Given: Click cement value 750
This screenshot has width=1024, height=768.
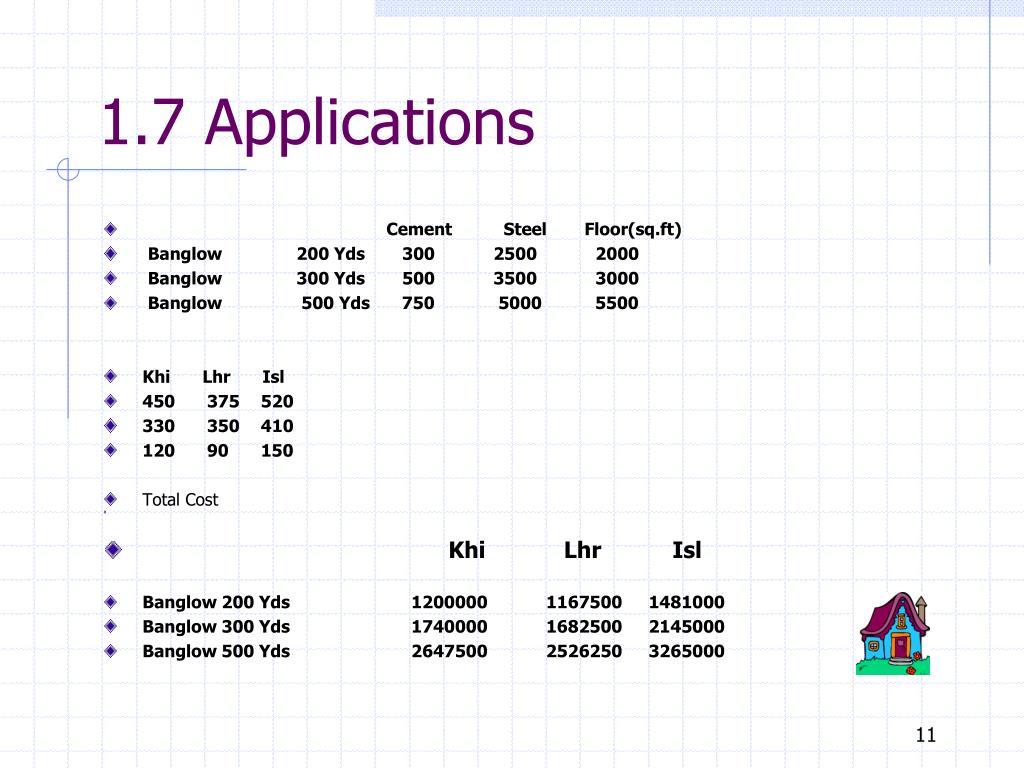Looking at the screenshot, I should pyautogui.click(x=418, y=303).
